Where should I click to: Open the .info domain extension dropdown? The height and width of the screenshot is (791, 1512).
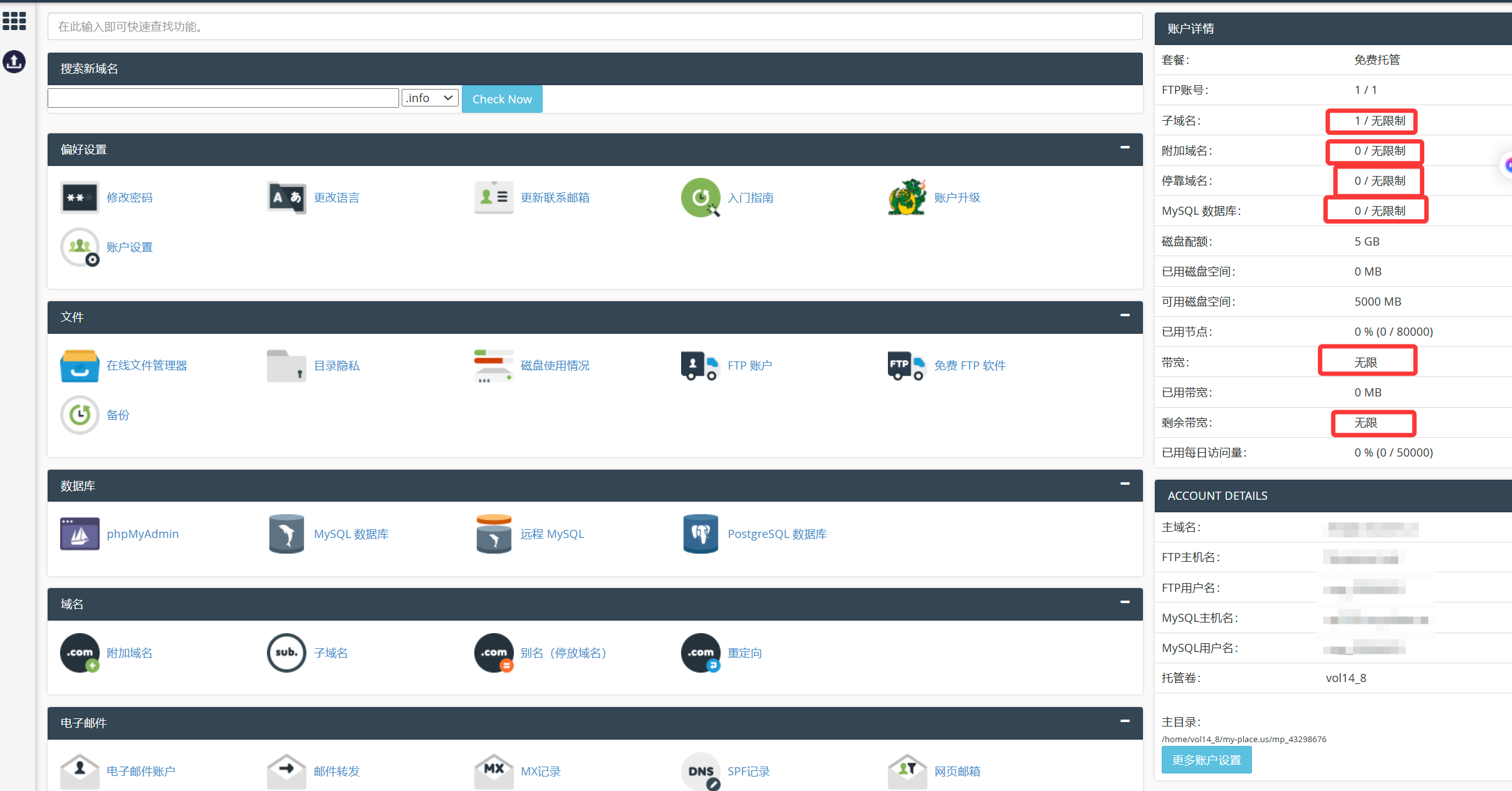coord(430,98)
